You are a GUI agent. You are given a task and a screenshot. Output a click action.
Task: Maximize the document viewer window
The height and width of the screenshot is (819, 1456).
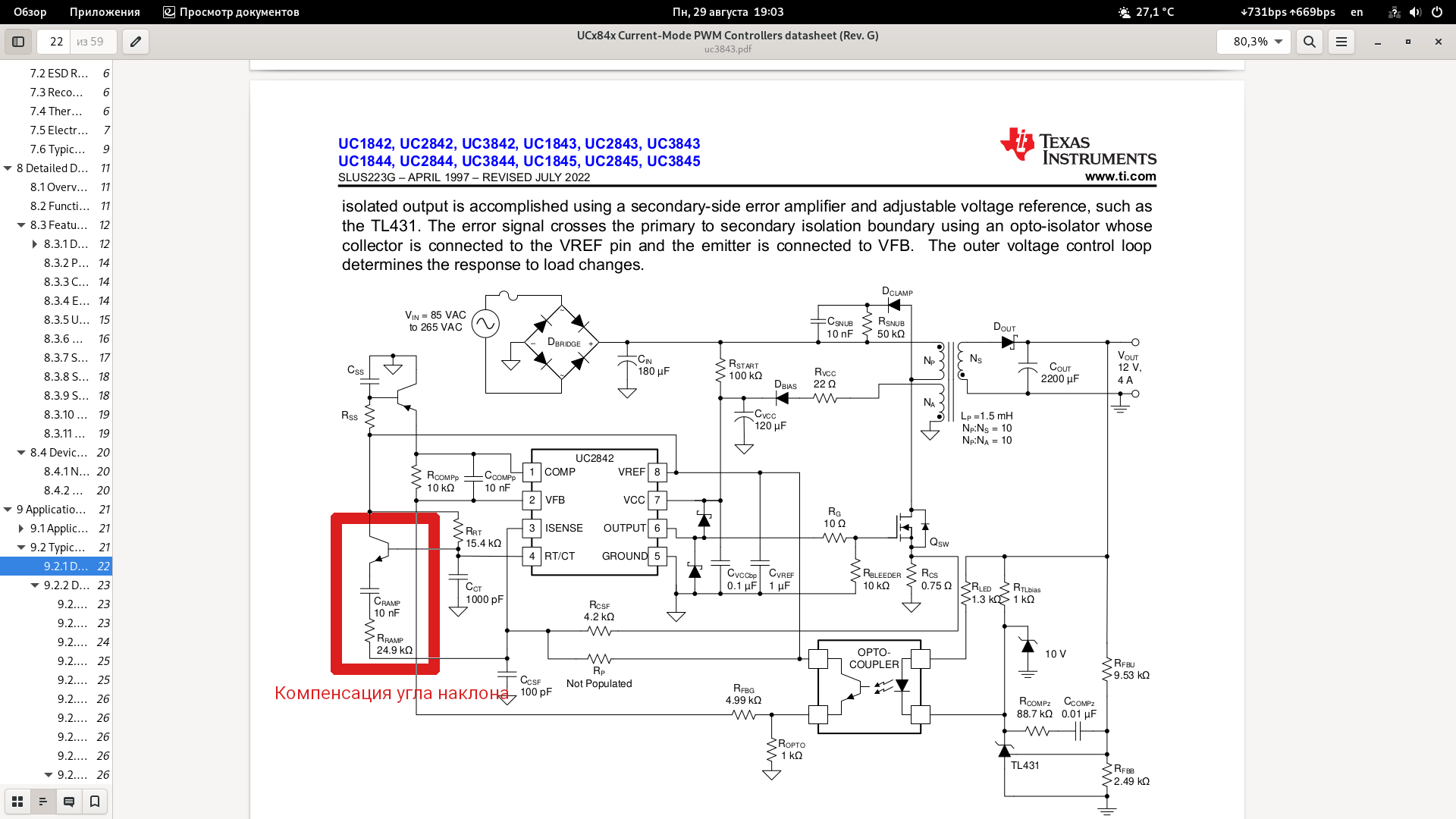pyautogui.click(x=1408, y=42)
